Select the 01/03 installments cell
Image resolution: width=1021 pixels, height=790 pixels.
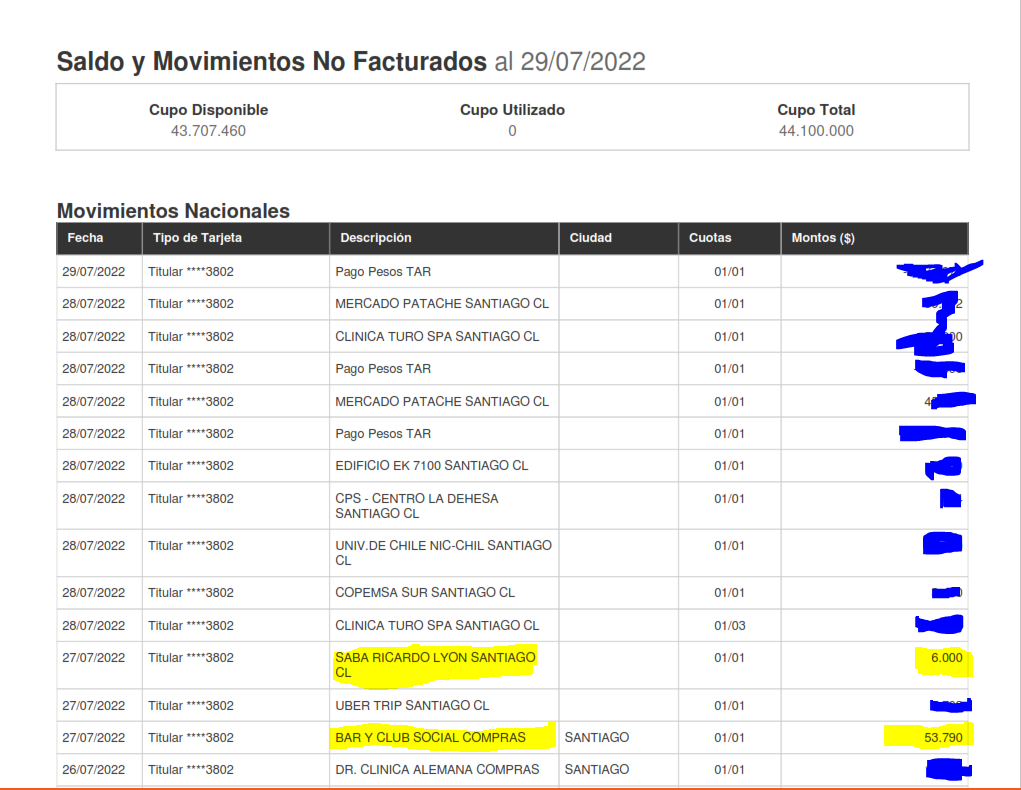tap(729, 626)
